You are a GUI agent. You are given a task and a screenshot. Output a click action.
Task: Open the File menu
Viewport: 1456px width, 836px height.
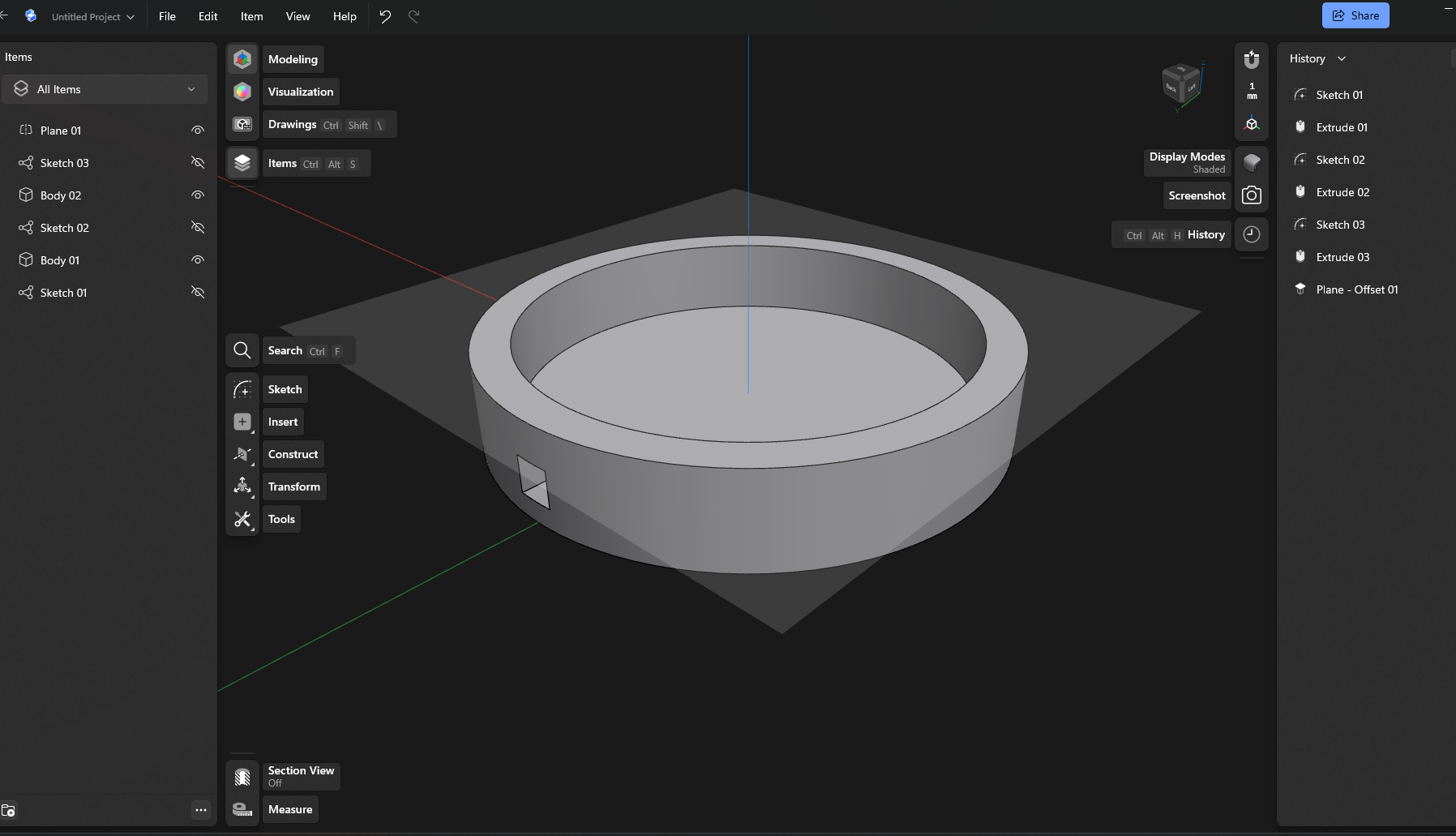167,16
